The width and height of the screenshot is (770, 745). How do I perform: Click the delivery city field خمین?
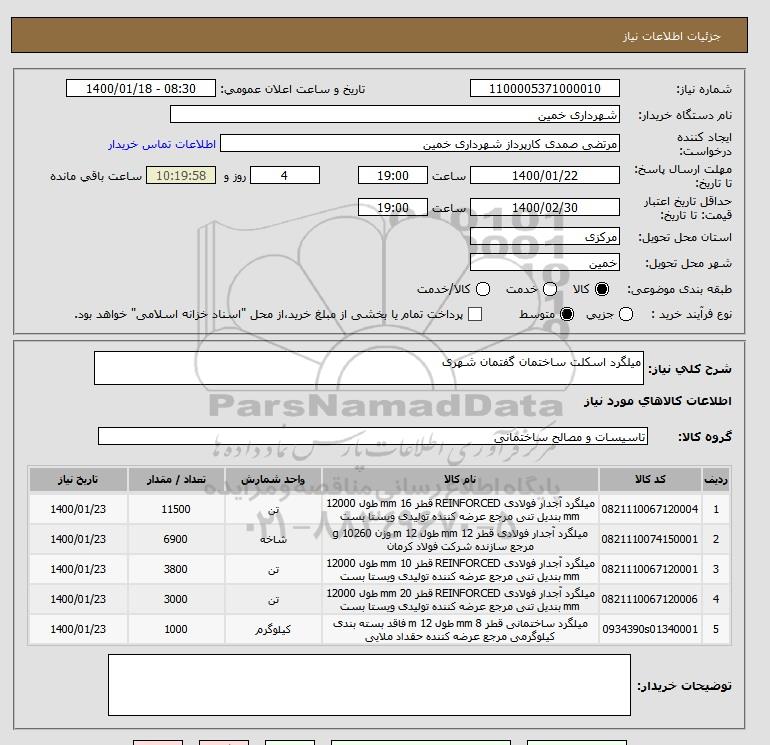tap(545, 263)
